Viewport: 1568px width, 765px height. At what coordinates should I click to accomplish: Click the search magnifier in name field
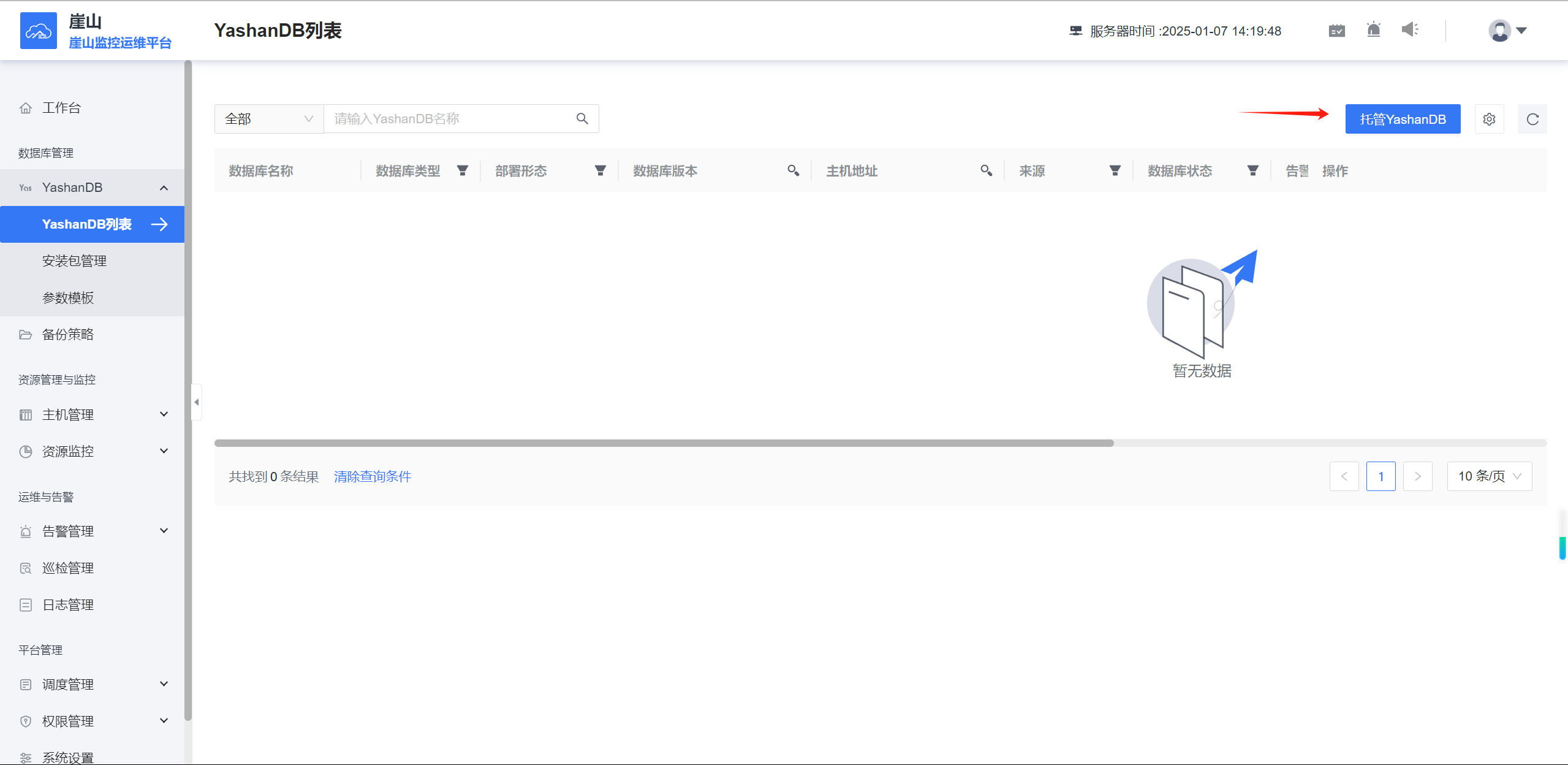(582, 118)
